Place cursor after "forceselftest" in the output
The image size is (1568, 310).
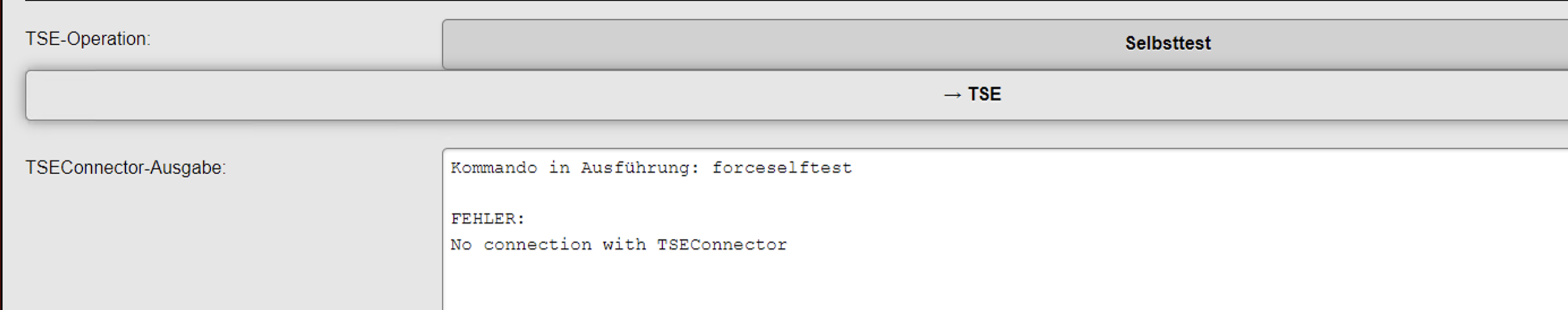click(853, 168)
